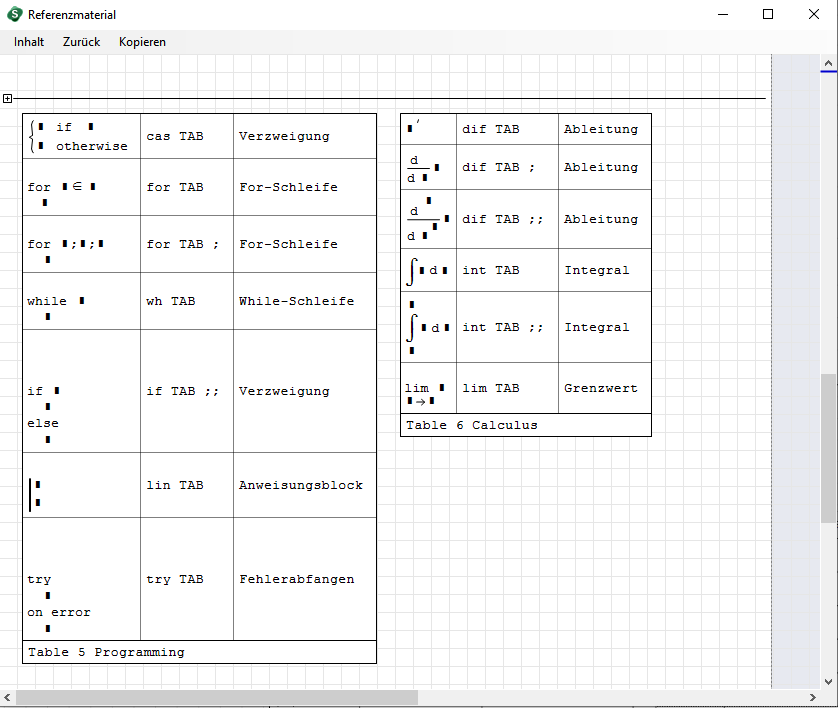Click the 'Table 5 Programming' caption
This screenshot has height=708, width=838.
106,652
